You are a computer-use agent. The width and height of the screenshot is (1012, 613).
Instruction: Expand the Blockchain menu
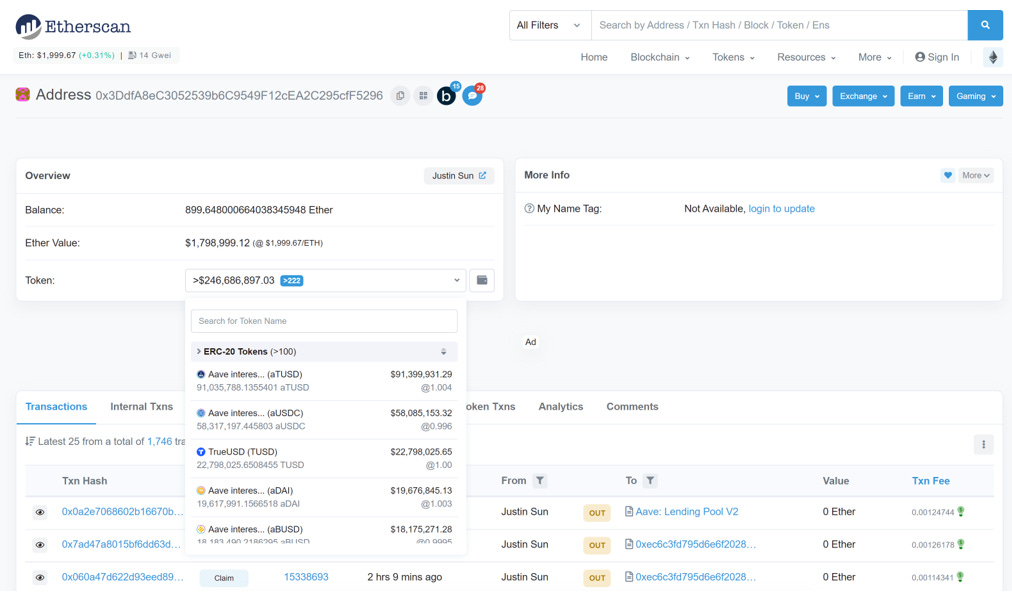click(660, 57)
